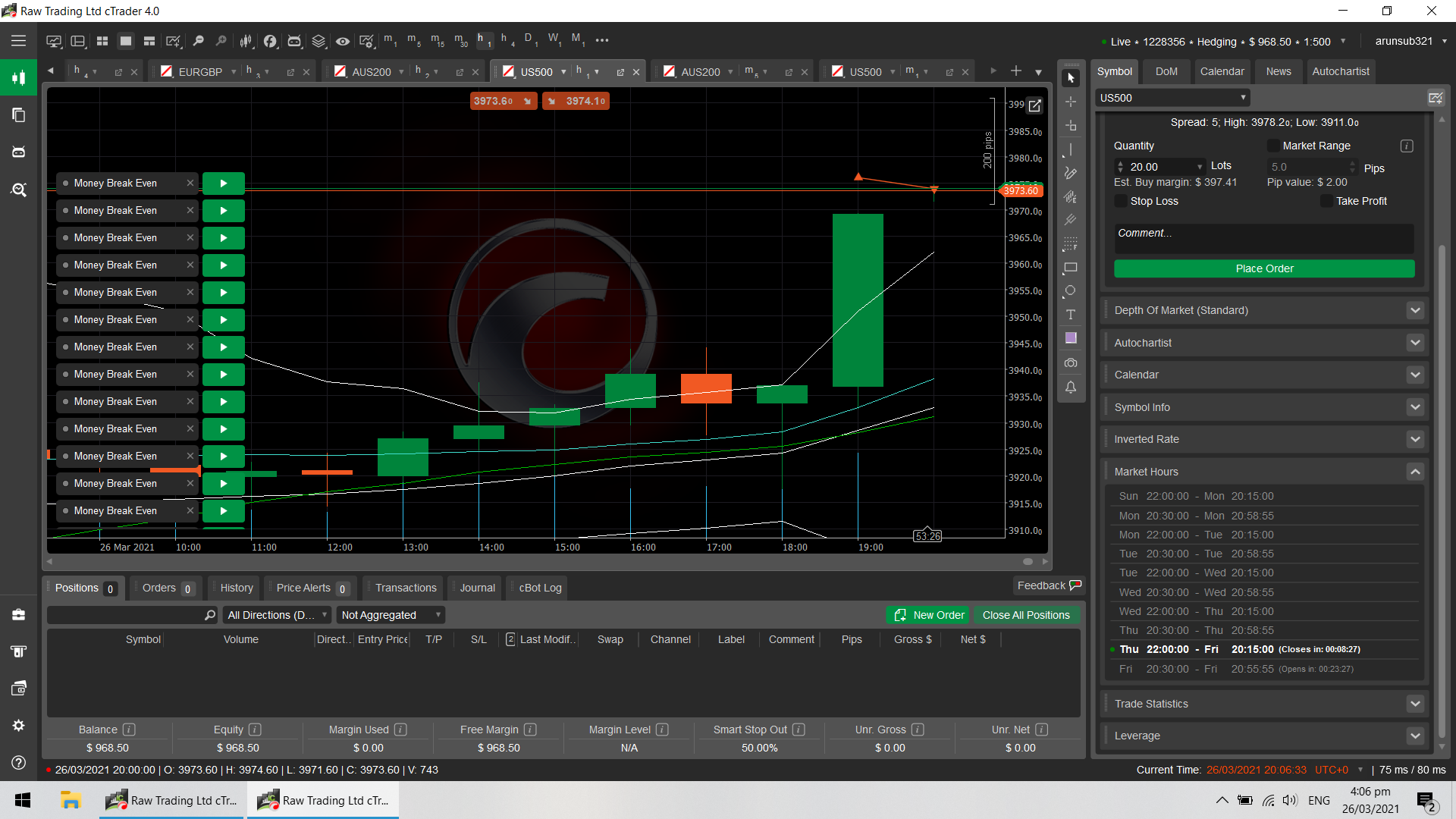Open the chart type candlestick icon
This screenshot has width=1456, height=819.
246,41
